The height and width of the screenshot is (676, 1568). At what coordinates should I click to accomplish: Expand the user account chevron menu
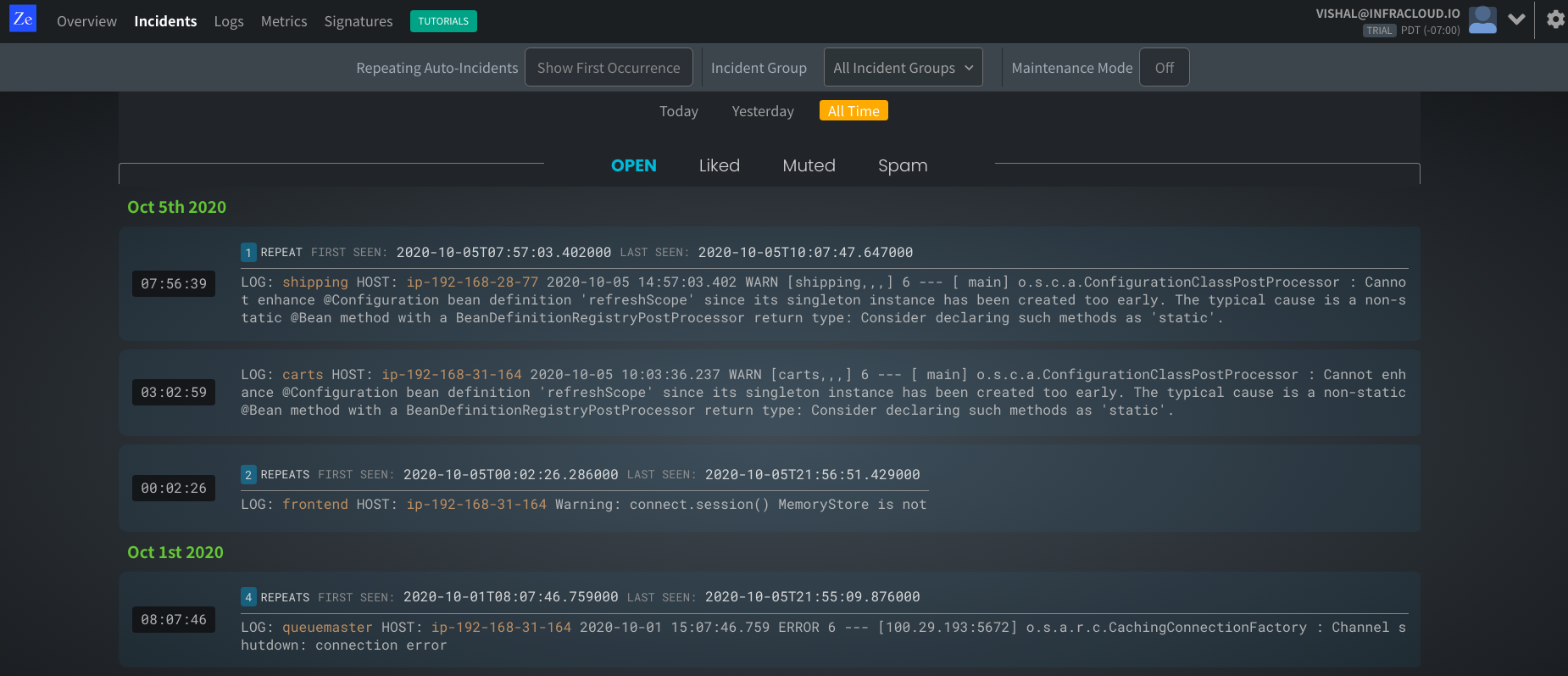pyautogui.click(x=1517, y=20)
